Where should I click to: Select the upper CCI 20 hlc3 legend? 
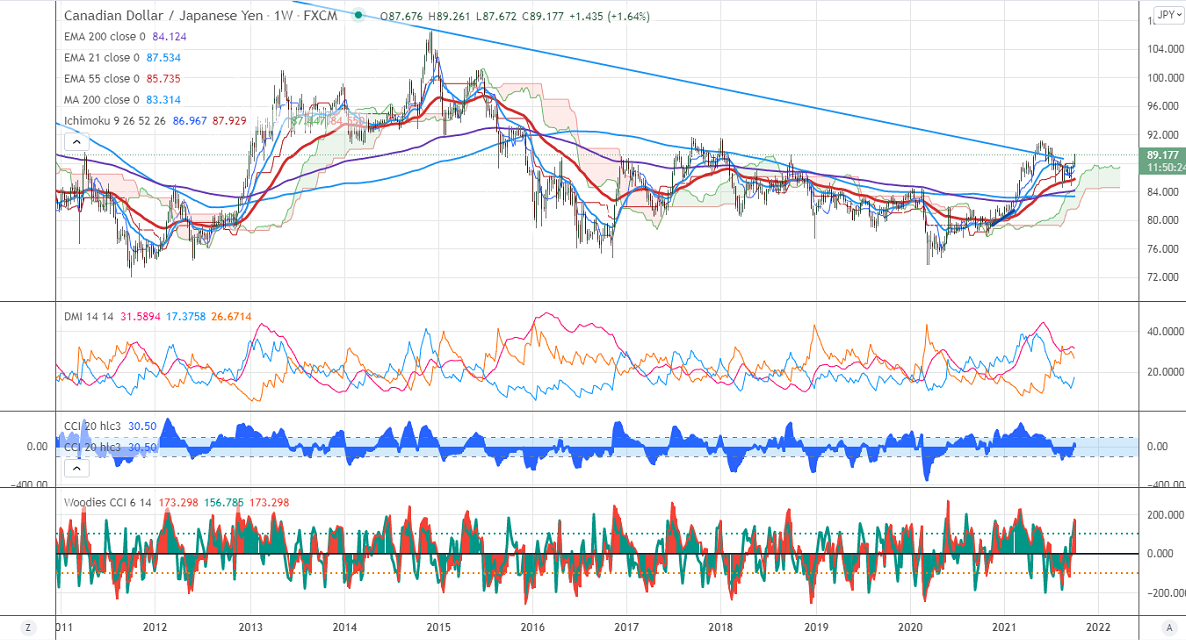tap(92, 426)
